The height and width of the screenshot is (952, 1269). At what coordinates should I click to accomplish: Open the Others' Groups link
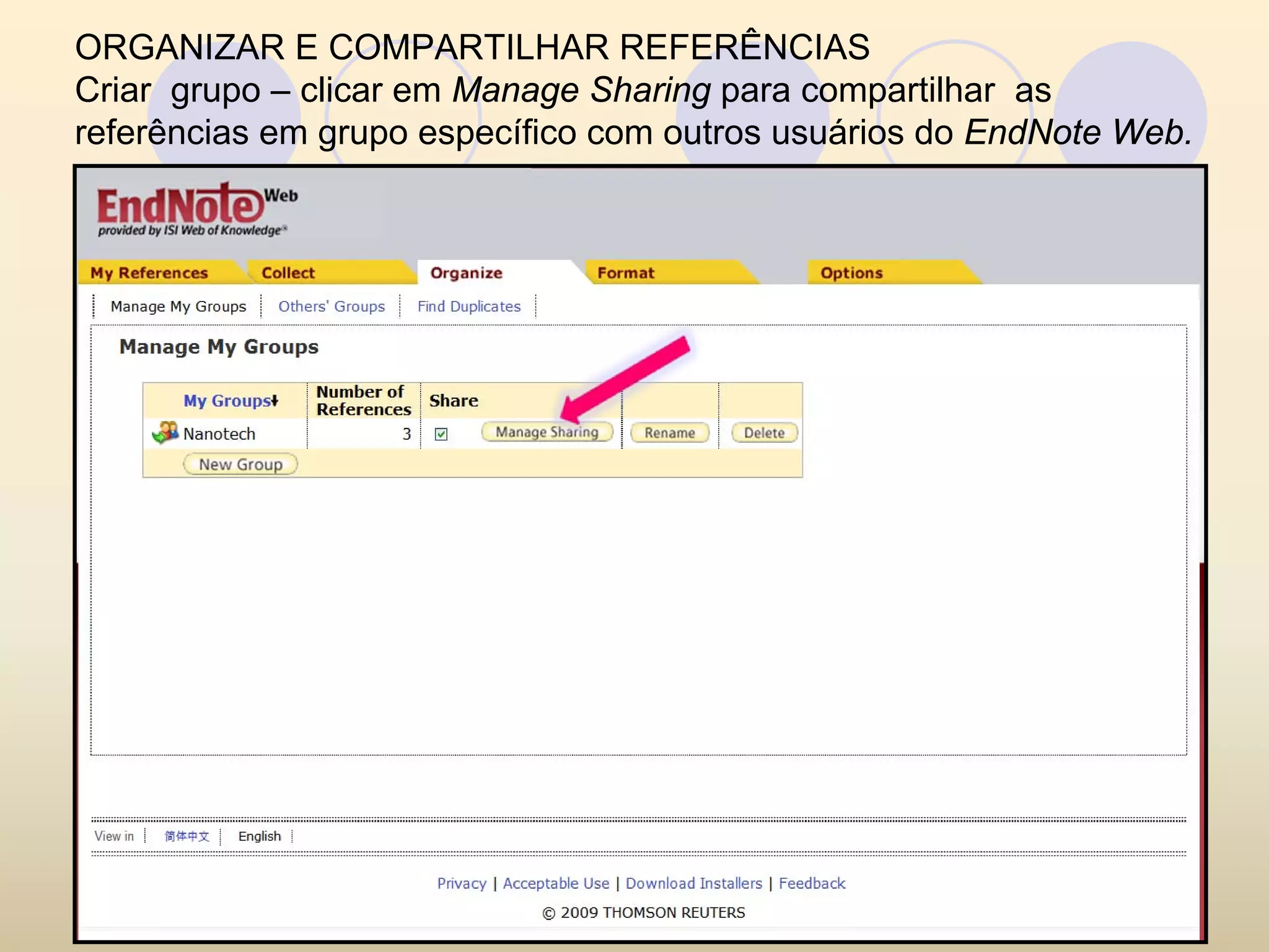click(x=332, y=307)
